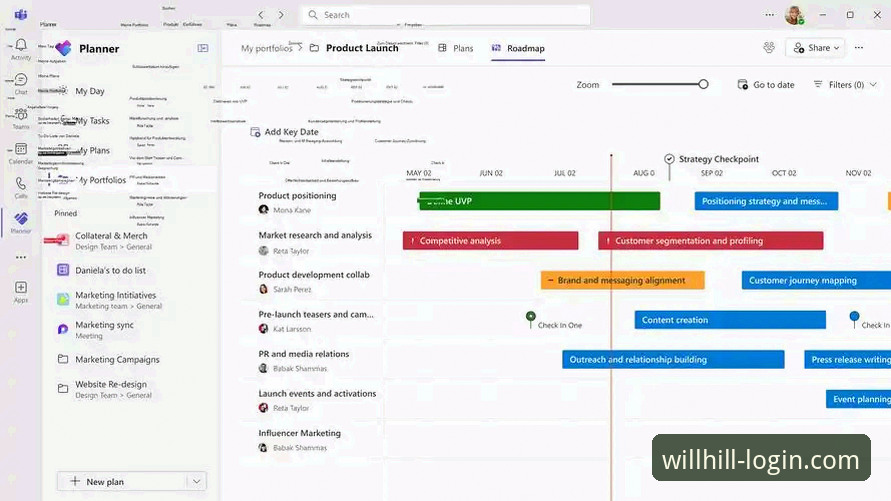The width and height of the screenshot is (891, 501).
Task: Click the New plan button
Action: (x=122, y=482)
